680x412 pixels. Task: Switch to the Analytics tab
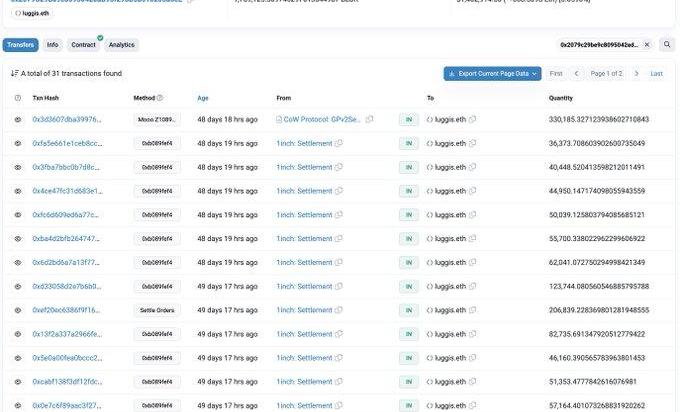(x=121, y=45)
